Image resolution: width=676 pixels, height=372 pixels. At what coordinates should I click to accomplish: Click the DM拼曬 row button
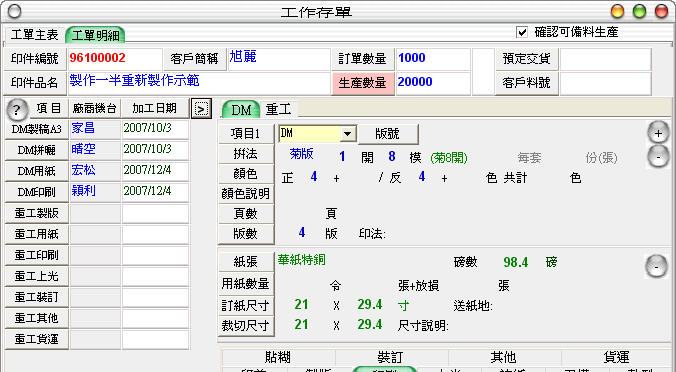pyautogui.click(x=37, y=150)
